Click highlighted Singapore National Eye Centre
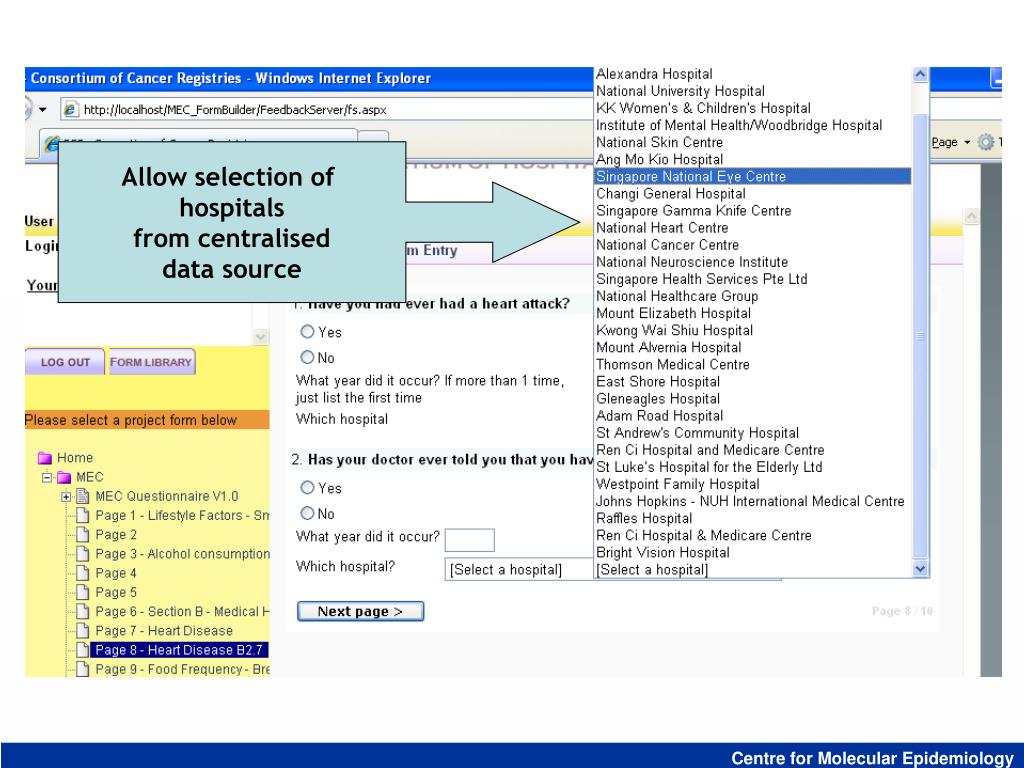The image size is (1024, 768). tap(753, 176)
